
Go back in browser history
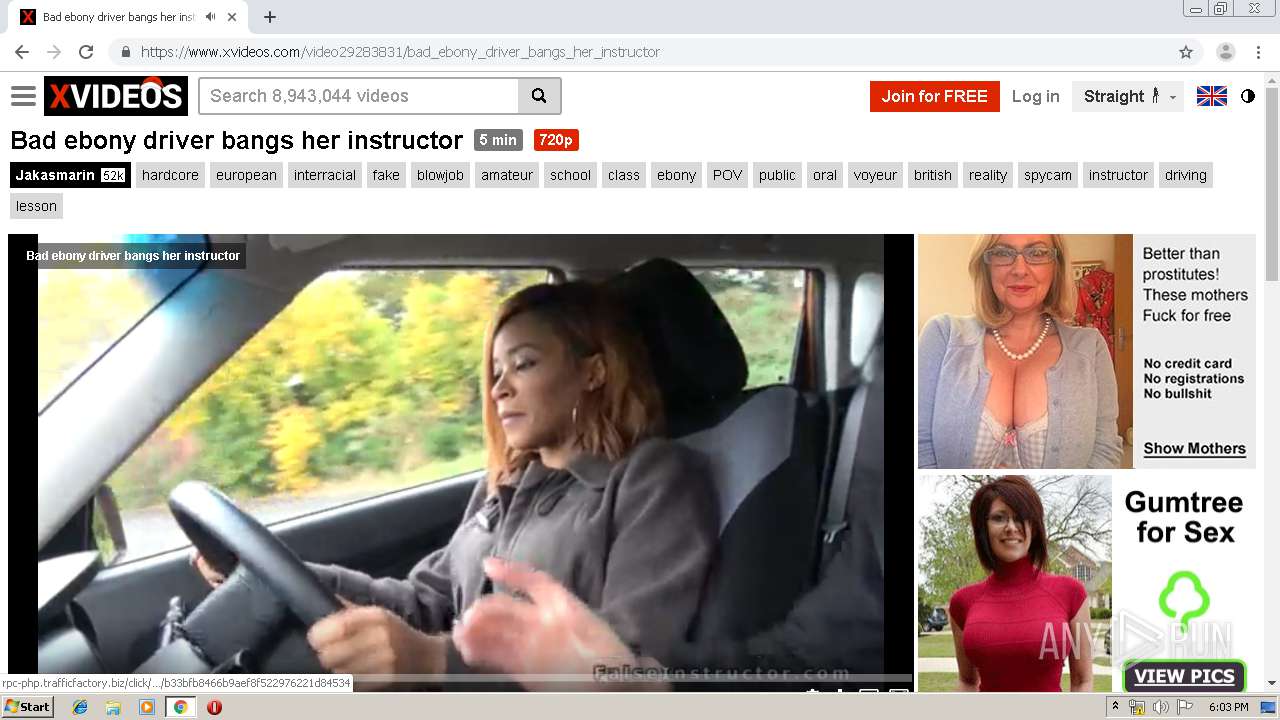(x=22, y=52)
